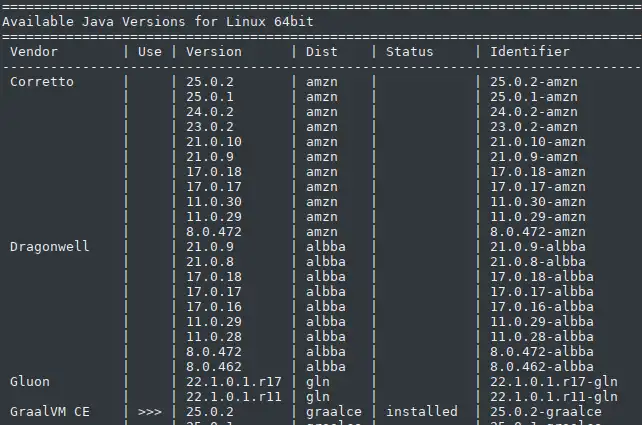
Task: Select the Dragonwell vendor name
Action: (x=50, y=247)
